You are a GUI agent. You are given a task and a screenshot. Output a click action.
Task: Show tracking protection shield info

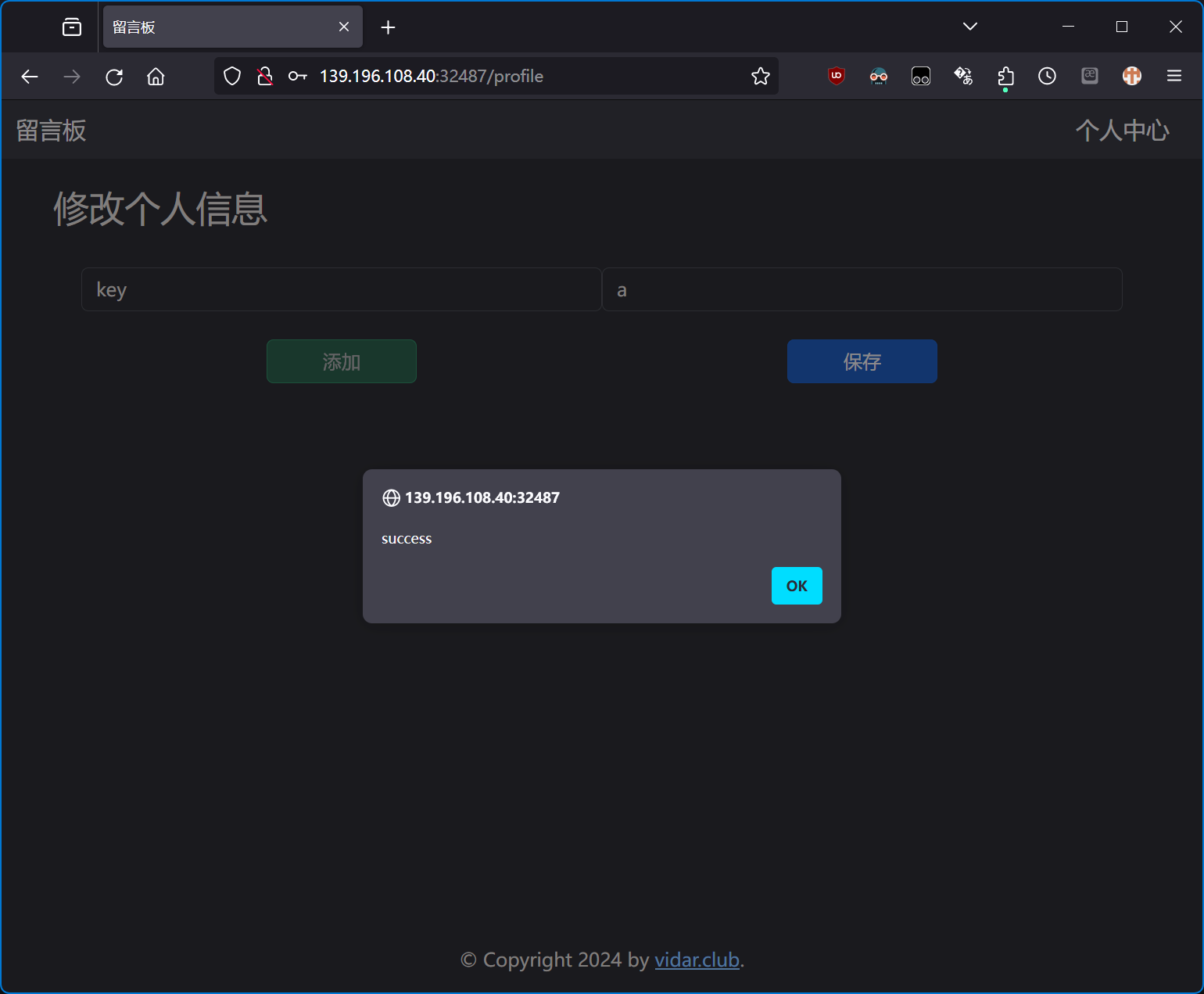(x=232, y=77)
